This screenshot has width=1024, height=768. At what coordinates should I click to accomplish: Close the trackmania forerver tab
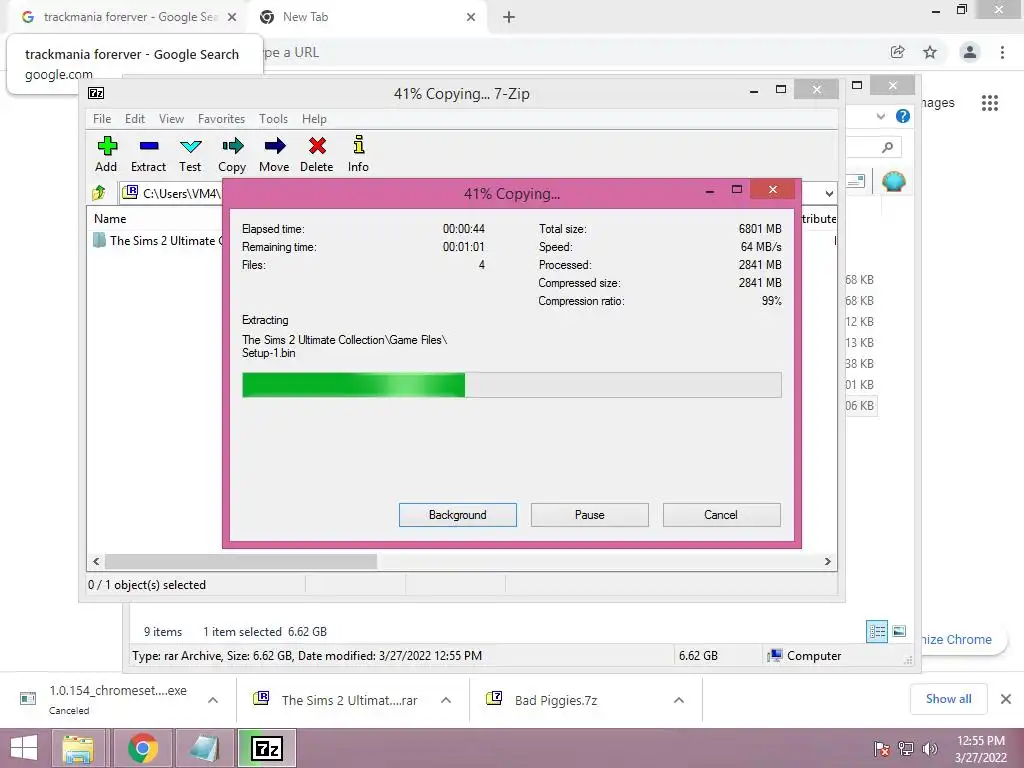[x=232, y=18]
